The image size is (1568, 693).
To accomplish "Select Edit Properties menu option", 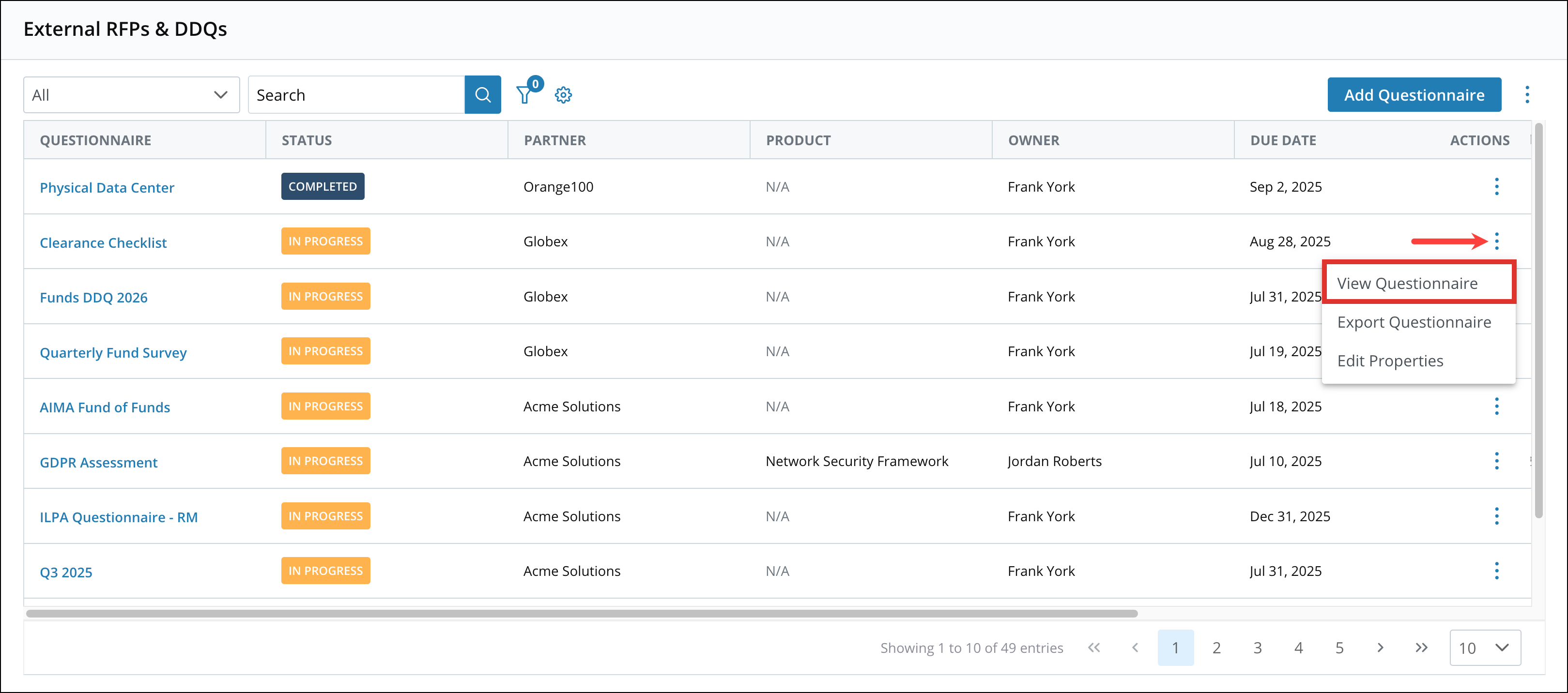I will click(1390, 360).
